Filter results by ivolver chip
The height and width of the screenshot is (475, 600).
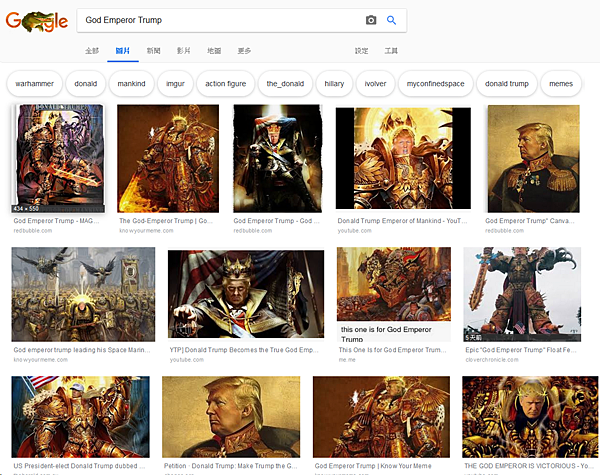pos(375,83)
